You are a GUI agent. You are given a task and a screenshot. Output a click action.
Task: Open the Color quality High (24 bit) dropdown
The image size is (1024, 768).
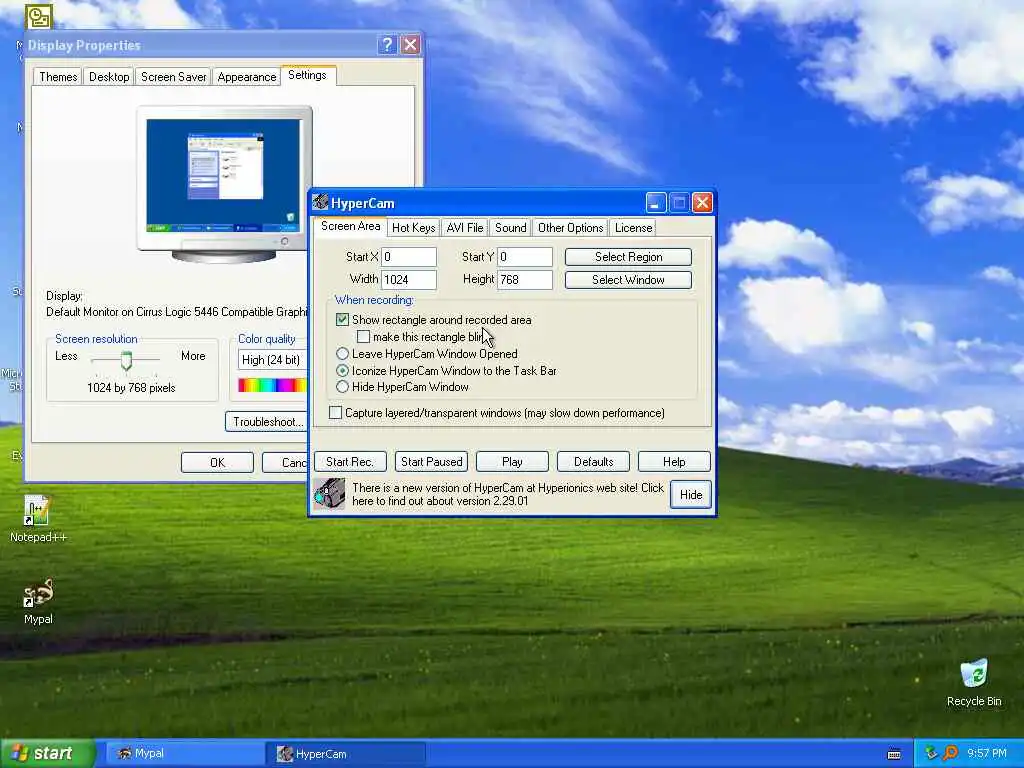coord(273,360)
